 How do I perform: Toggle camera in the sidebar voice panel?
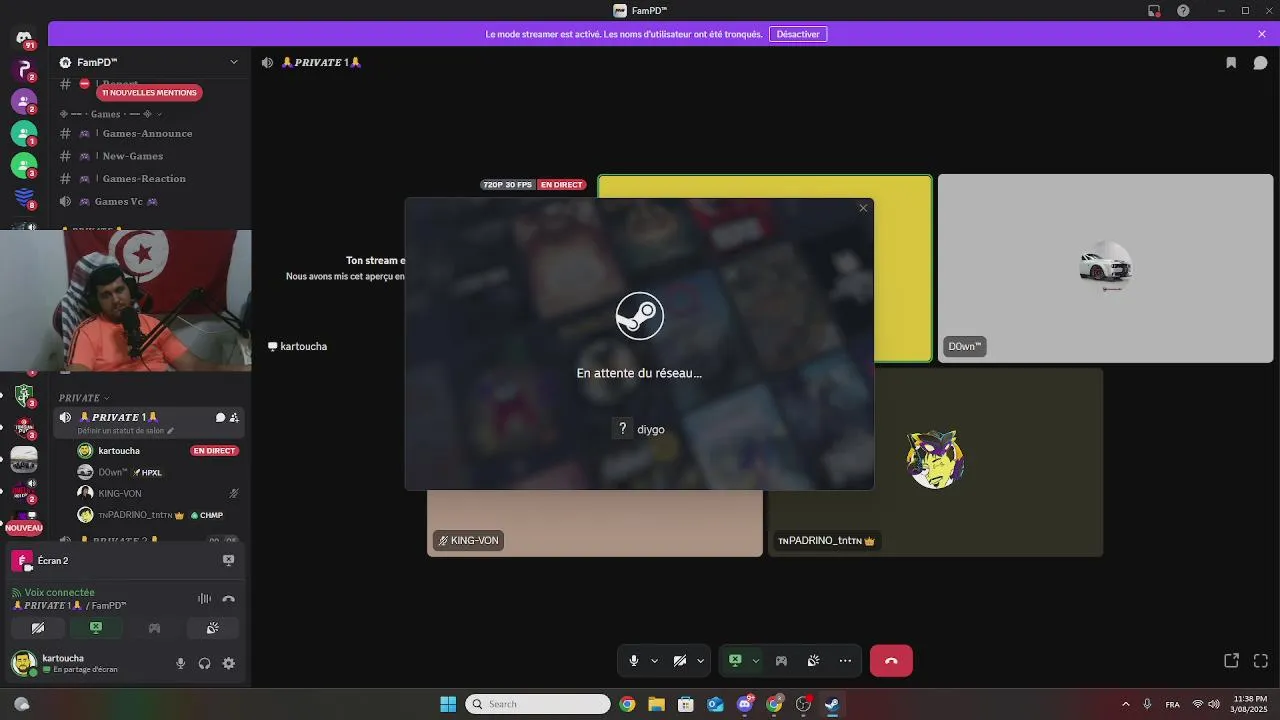point(38,628)
